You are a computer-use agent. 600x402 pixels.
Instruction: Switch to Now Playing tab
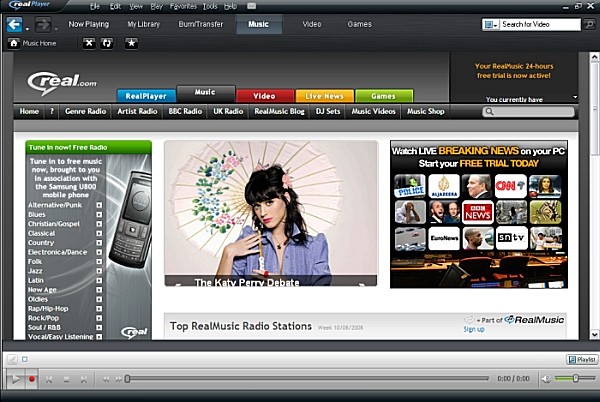88,24
